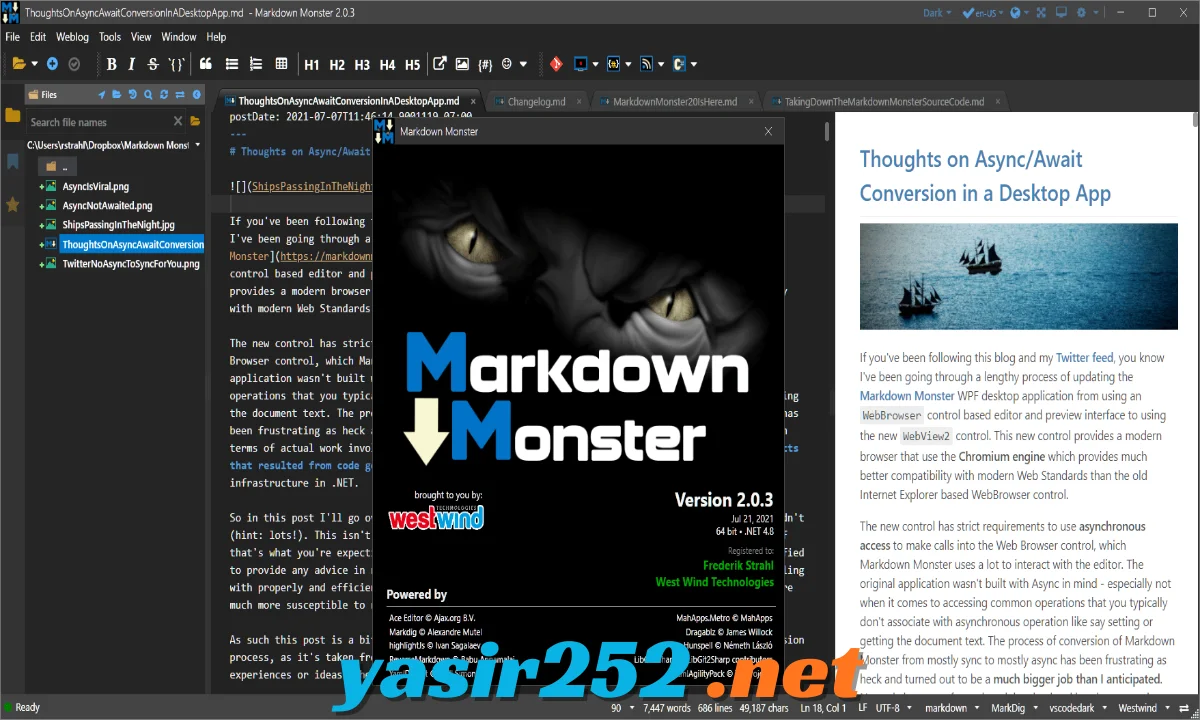
Task: Create new document with plus icon
Action: pos(52,64)
